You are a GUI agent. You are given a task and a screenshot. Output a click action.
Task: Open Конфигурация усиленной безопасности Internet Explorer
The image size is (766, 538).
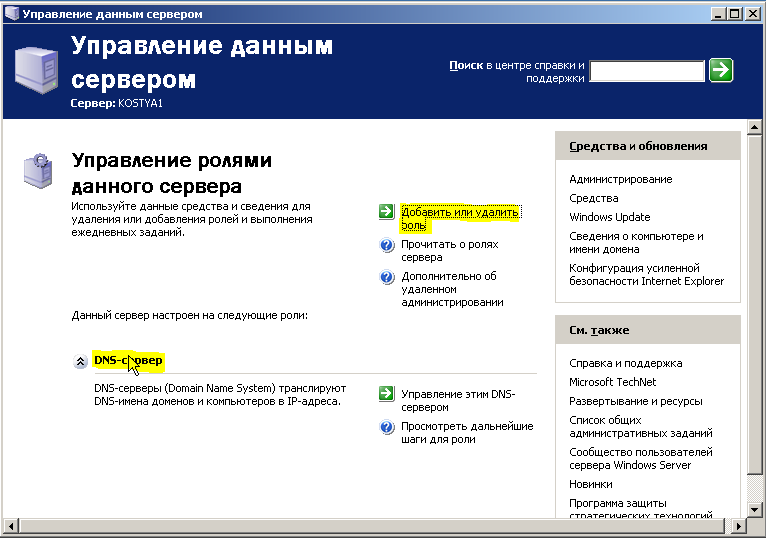pyautogui.click(x=646, y=275)
